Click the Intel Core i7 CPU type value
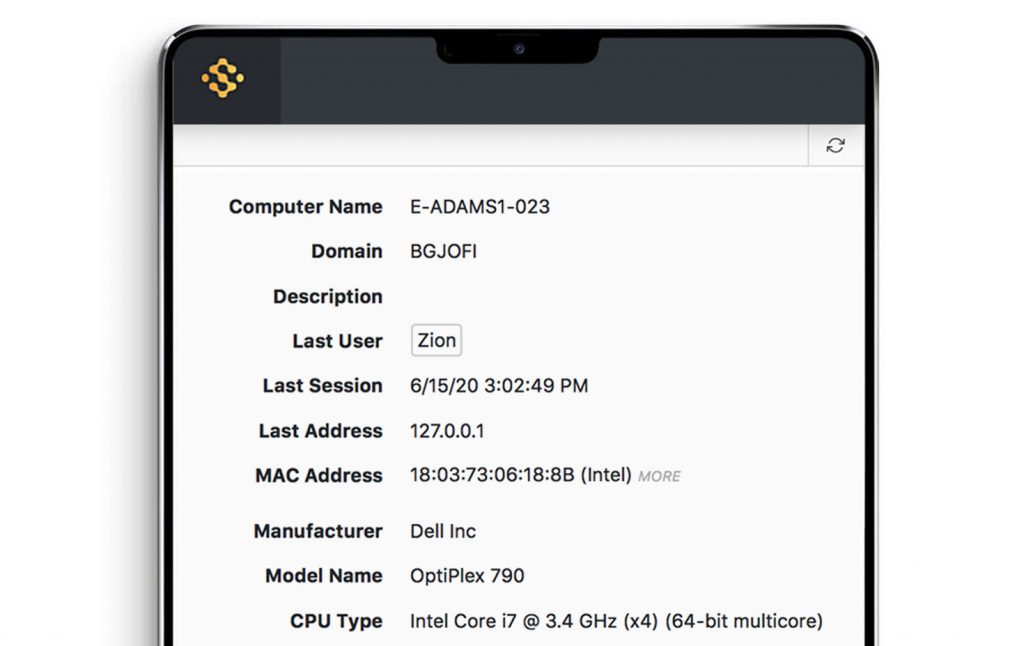Screen dimensions: 1024x646 tap(616, 621)
